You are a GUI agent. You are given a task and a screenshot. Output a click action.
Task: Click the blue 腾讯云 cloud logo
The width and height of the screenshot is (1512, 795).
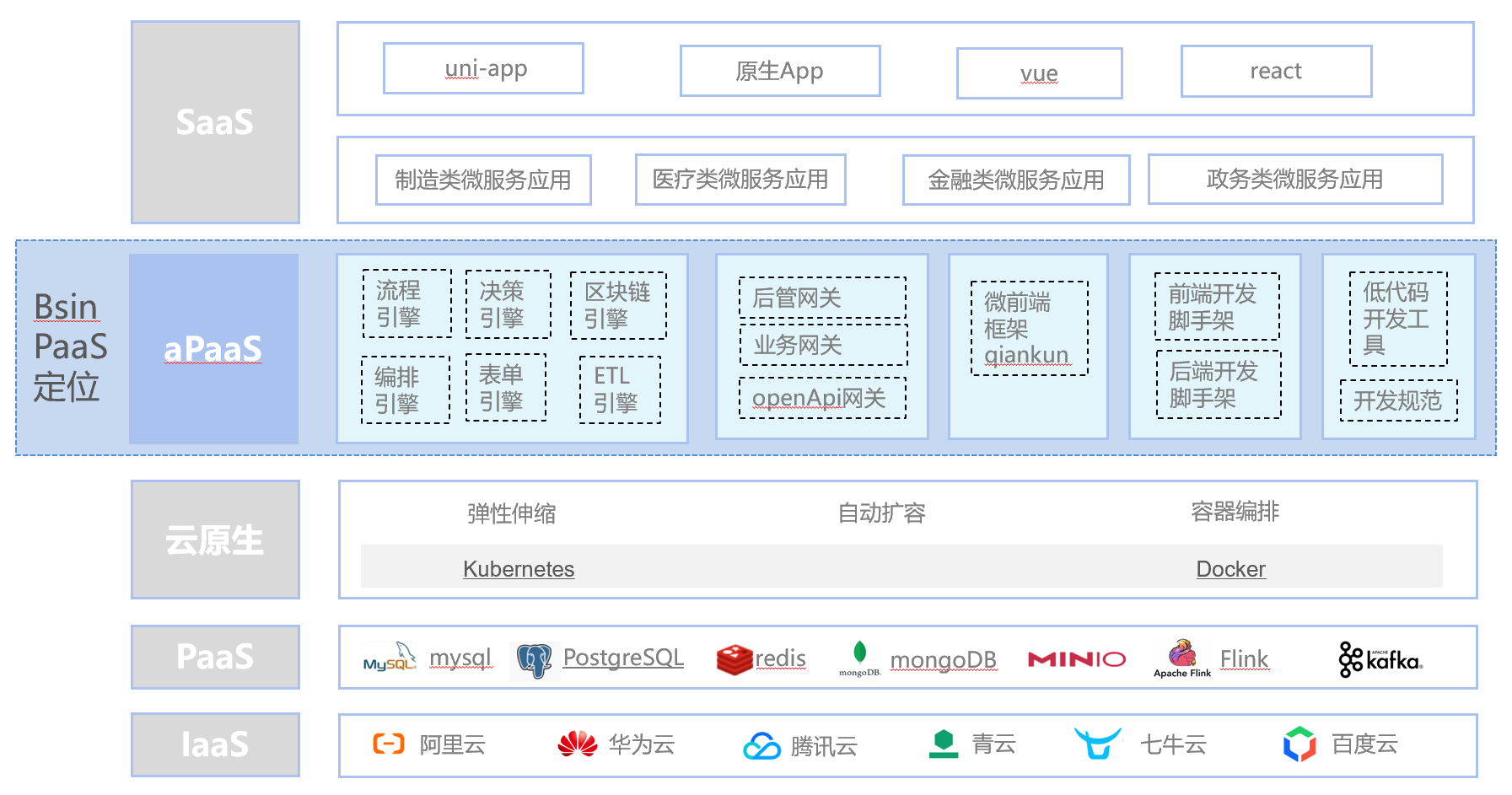coord(762,746)
